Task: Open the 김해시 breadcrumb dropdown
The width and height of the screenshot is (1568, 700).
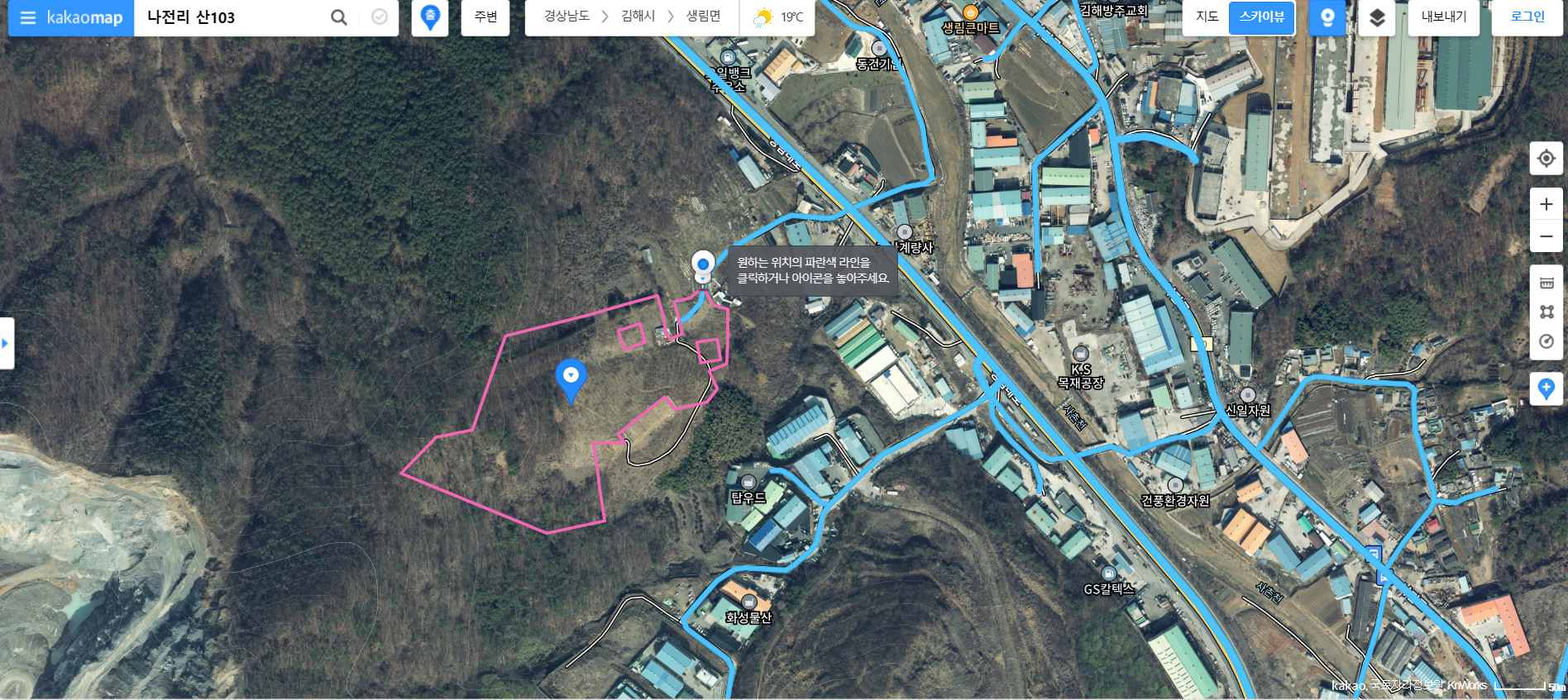Action: coord(638,17)
